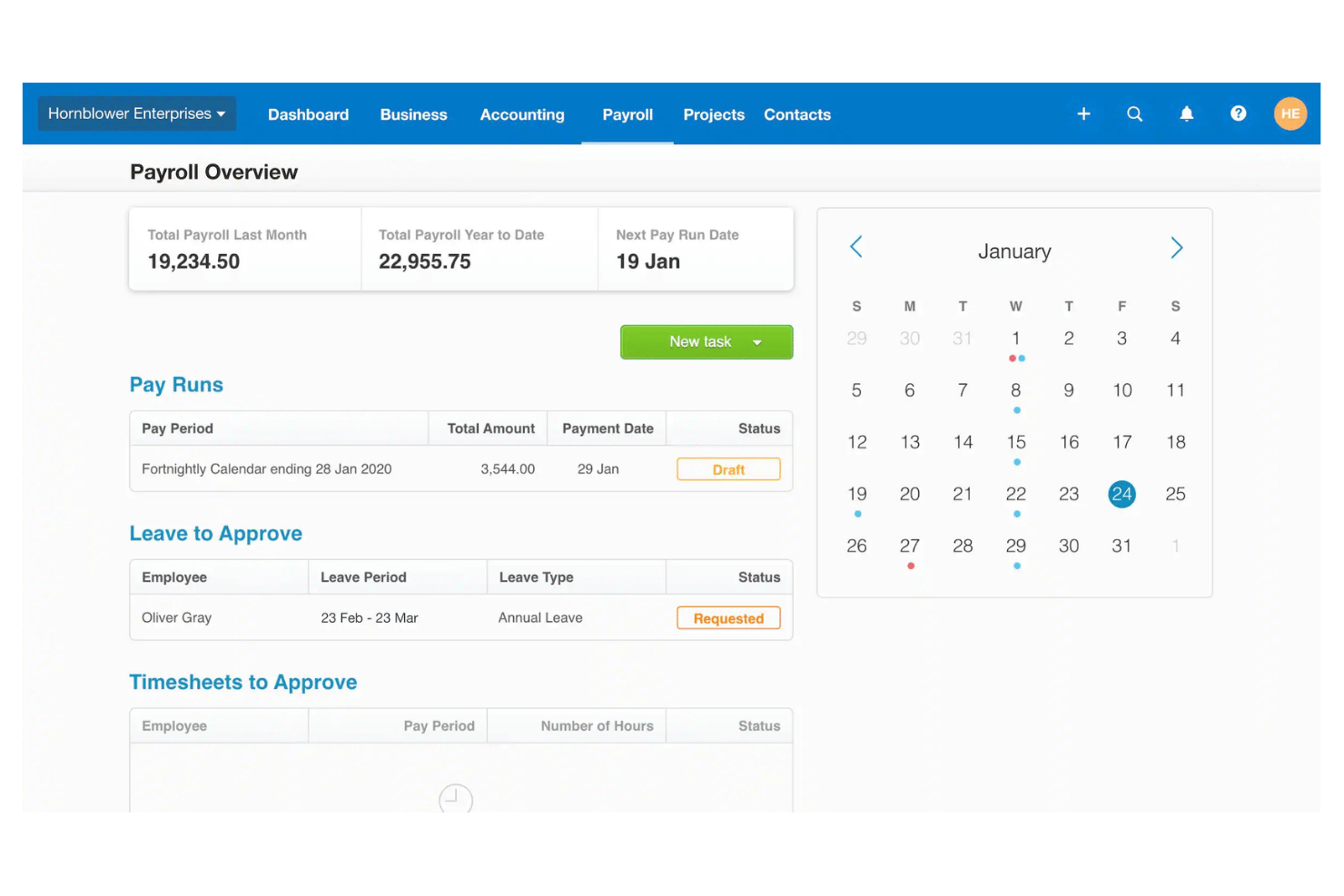Open the help question mark icon
The image size is (1344, 896).
point(1239,113)
